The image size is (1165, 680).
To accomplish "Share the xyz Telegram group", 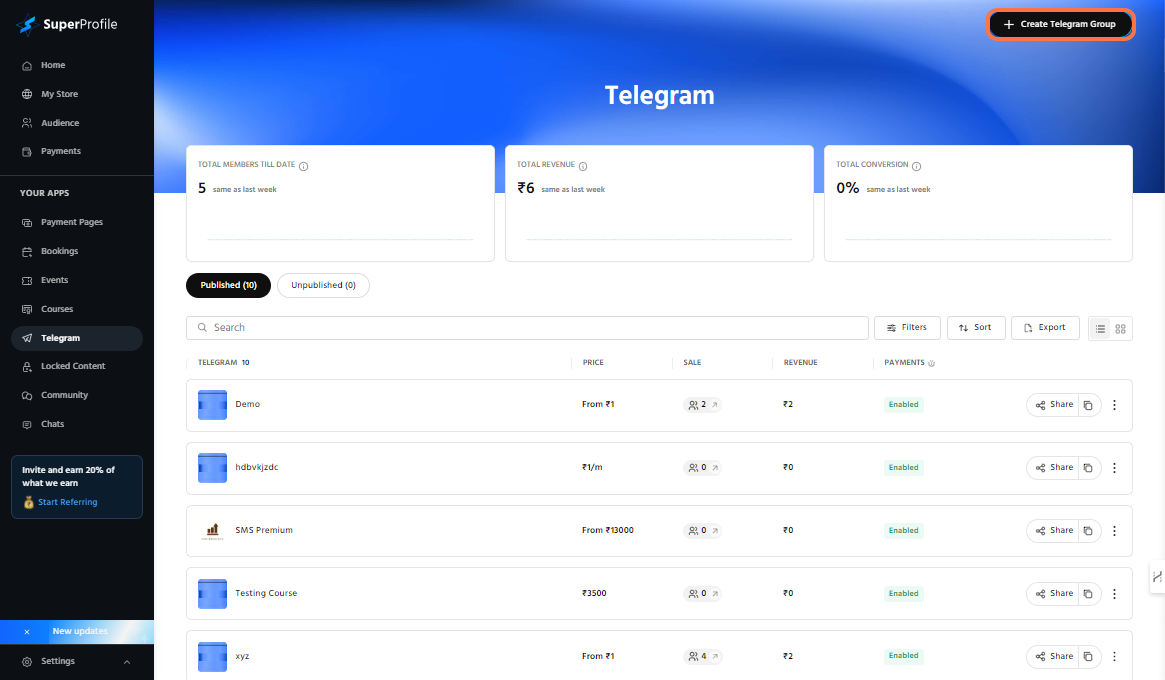I will click(x=1054, y=656).
